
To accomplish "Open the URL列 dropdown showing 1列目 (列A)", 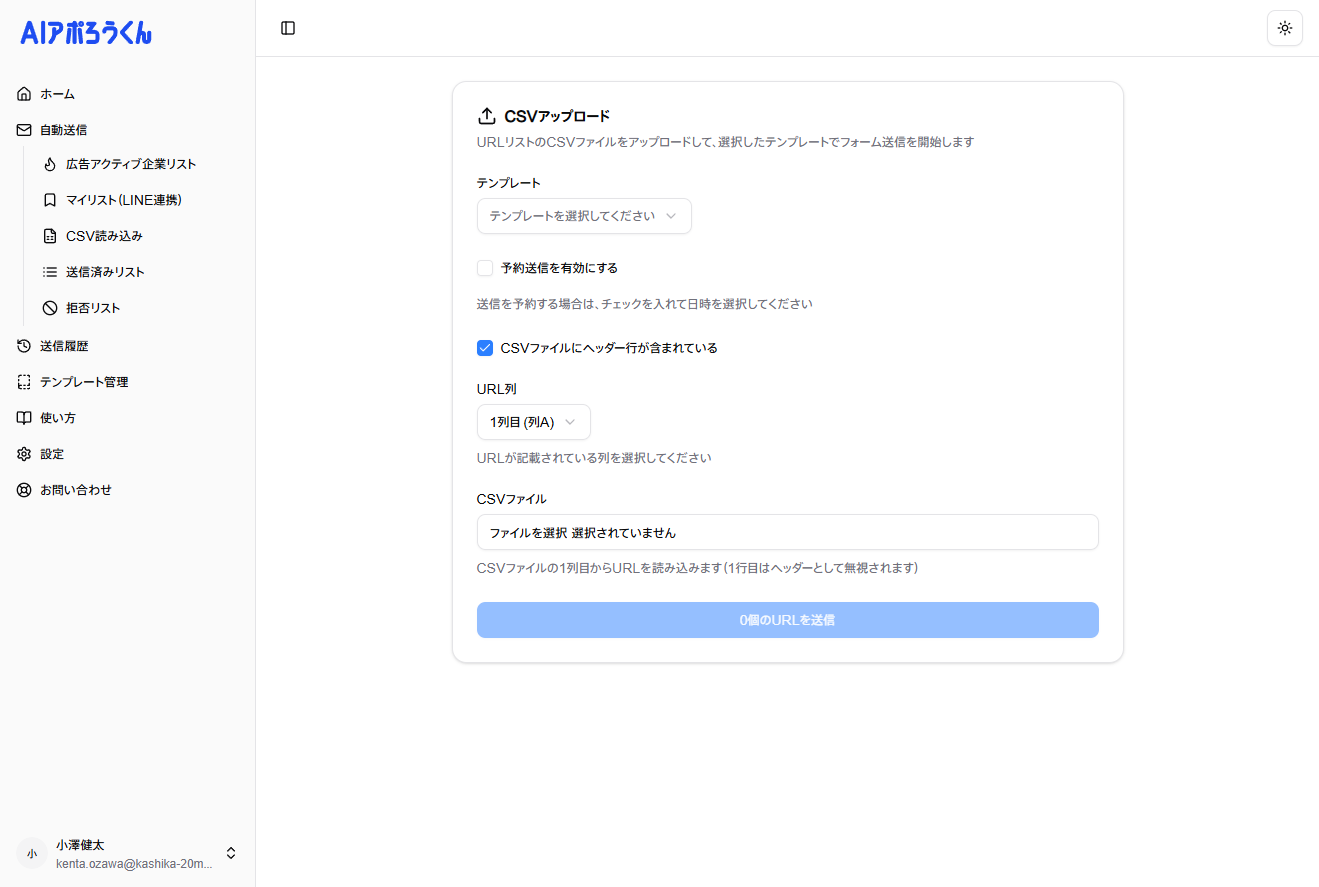I will [x=533, y=422].
